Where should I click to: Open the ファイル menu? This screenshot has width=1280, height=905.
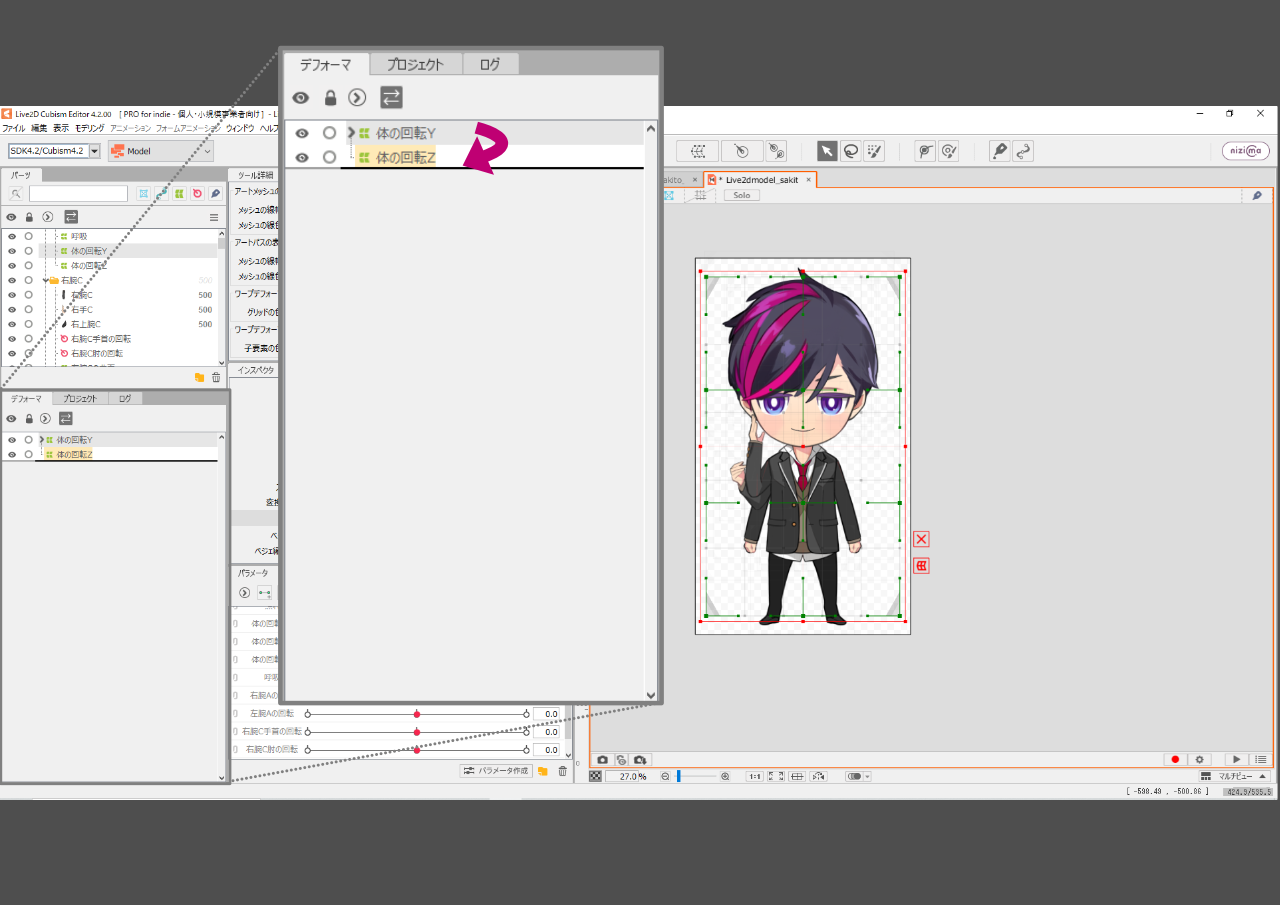point(14,128)
